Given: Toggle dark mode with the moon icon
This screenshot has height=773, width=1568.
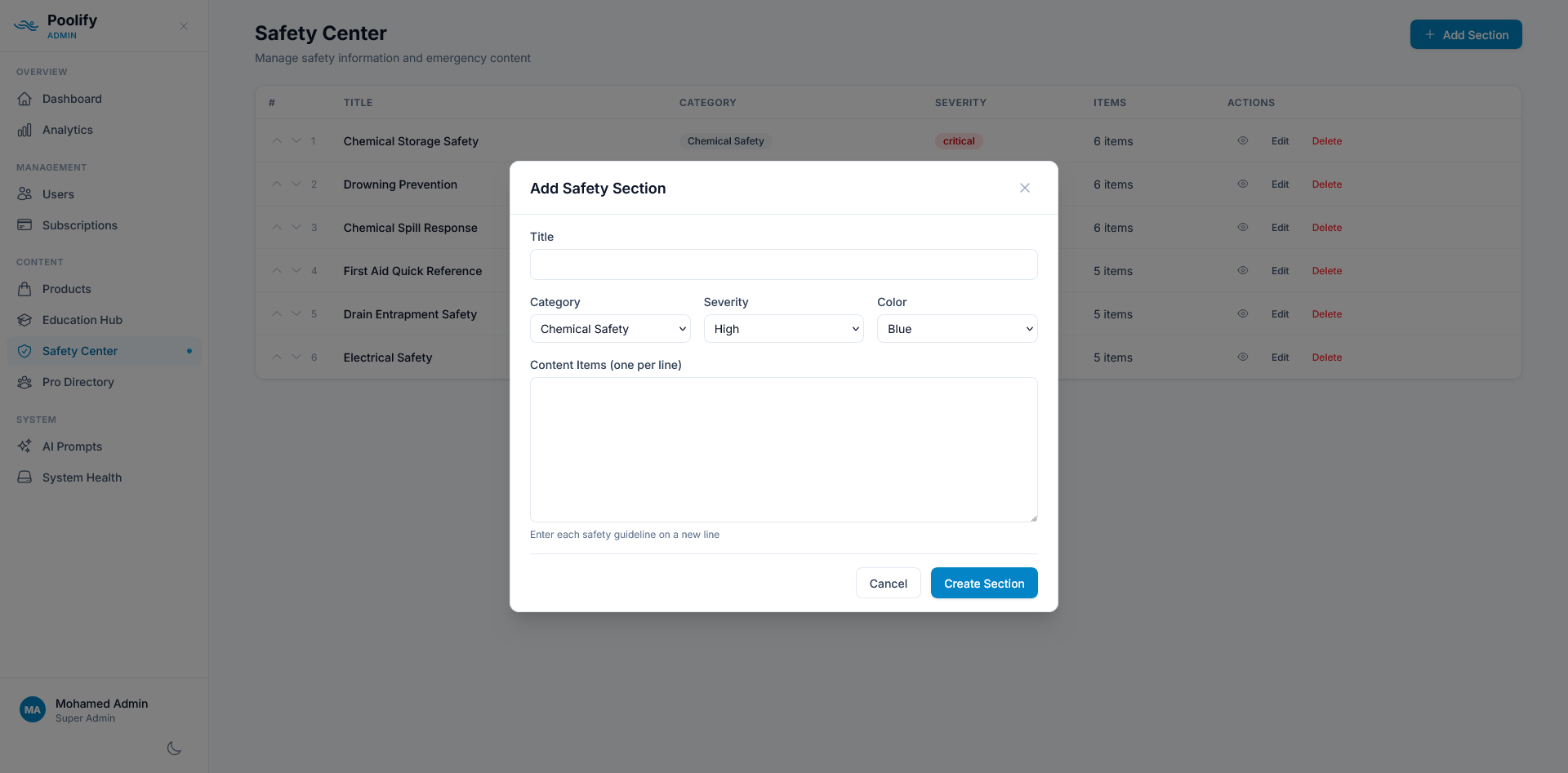Looking at the screenshot, I should point(174,749).
